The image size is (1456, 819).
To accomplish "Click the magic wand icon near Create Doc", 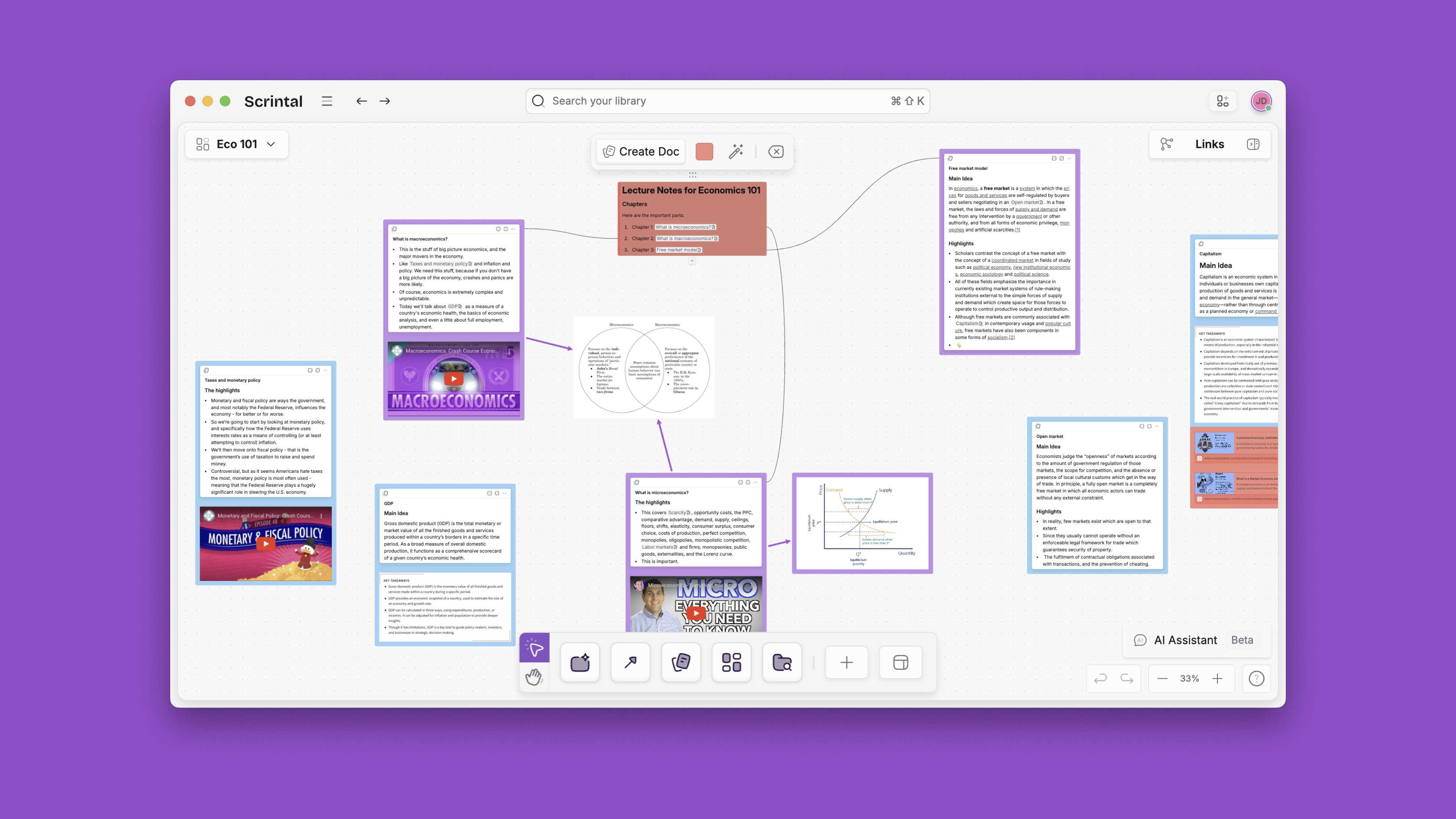I will [x=735, y=152].
